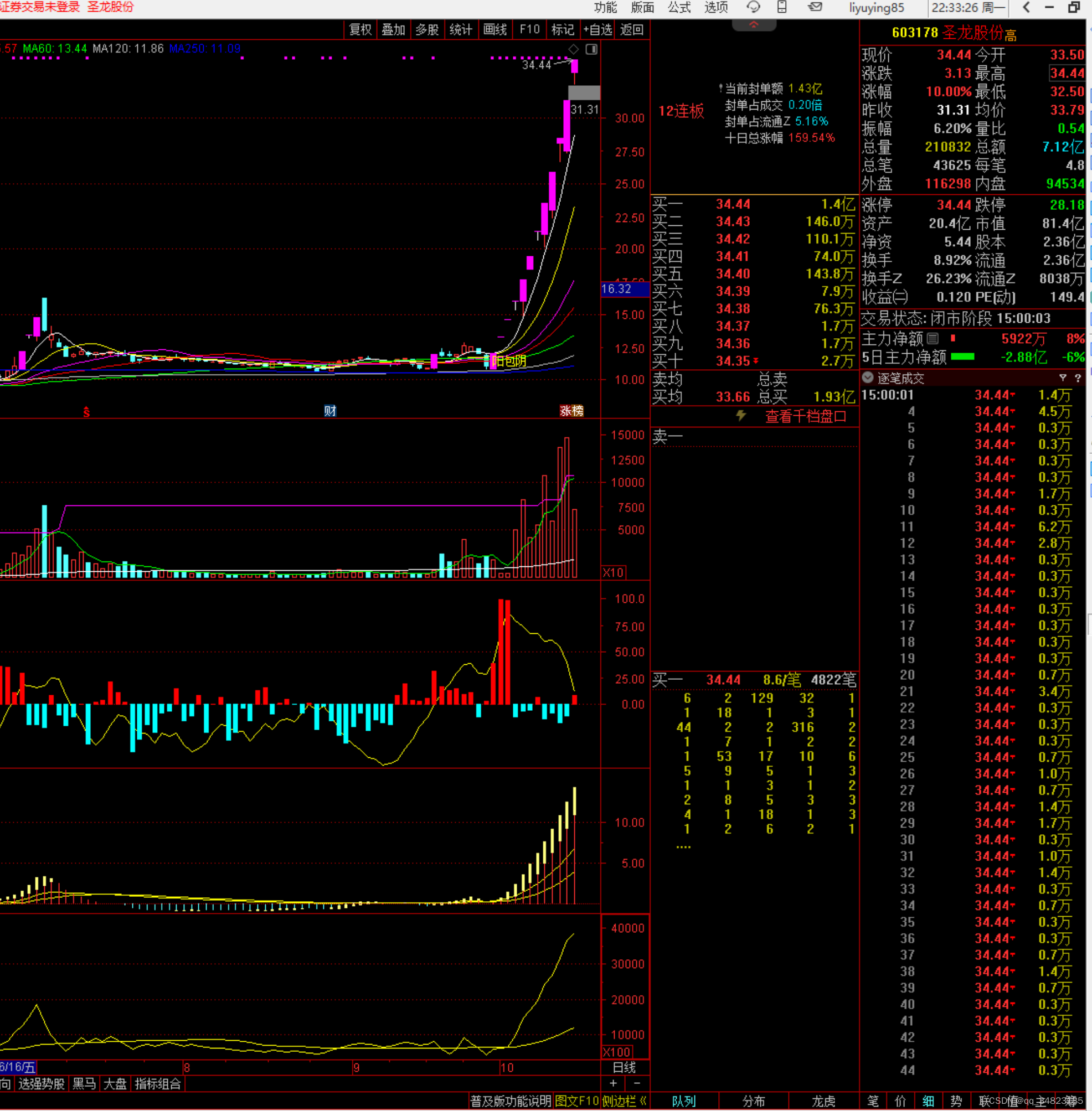1092x1111 pixels.
Task: Click the 日线 period selector
Action: 624,1067
